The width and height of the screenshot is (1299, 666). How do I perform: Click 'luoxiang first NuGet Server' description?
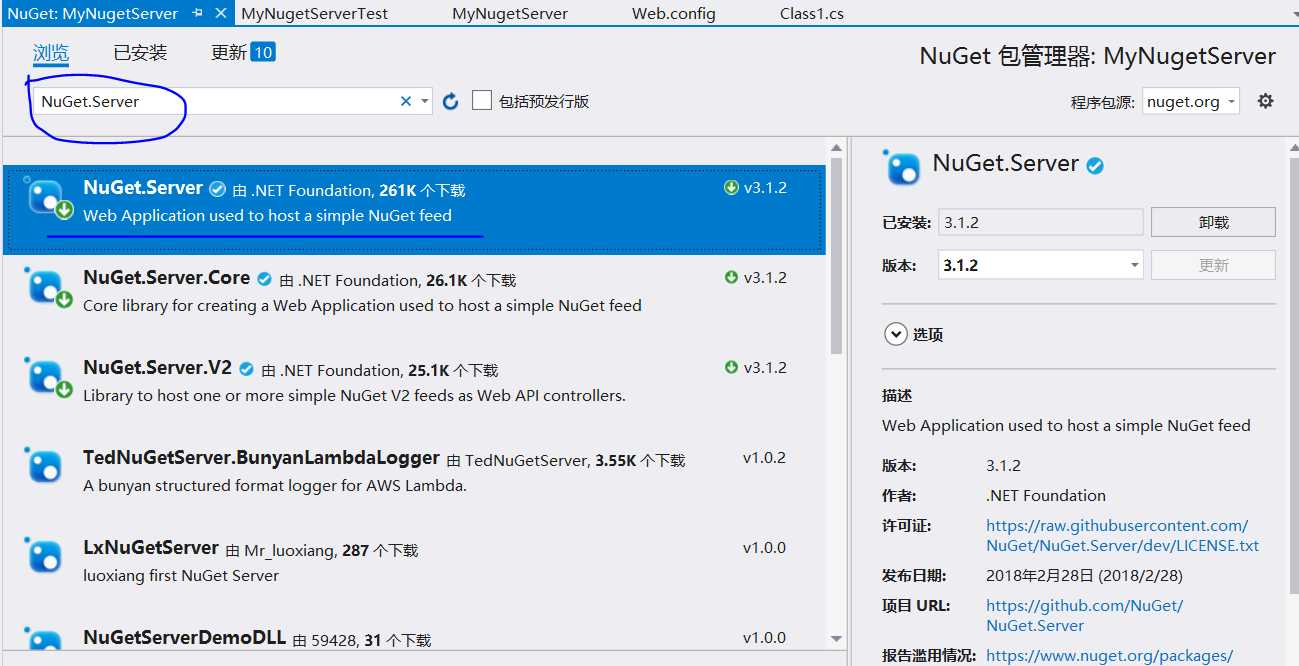[x=181, y=575]
